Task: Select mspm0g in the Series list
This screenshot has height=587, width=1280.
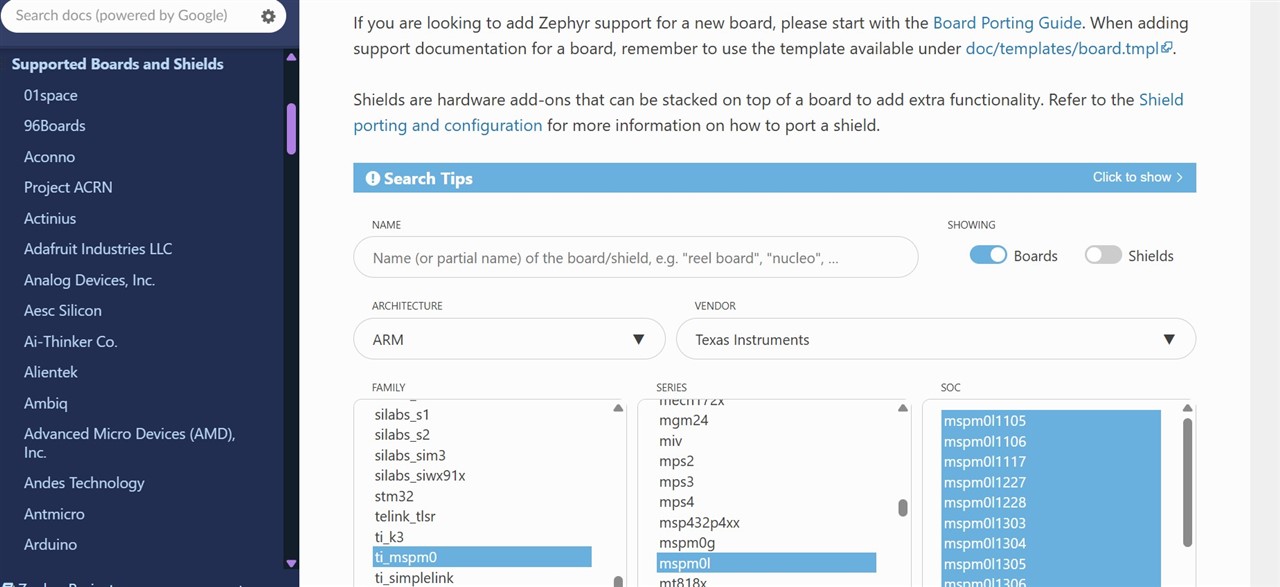Action: click(x=687, y=543)
